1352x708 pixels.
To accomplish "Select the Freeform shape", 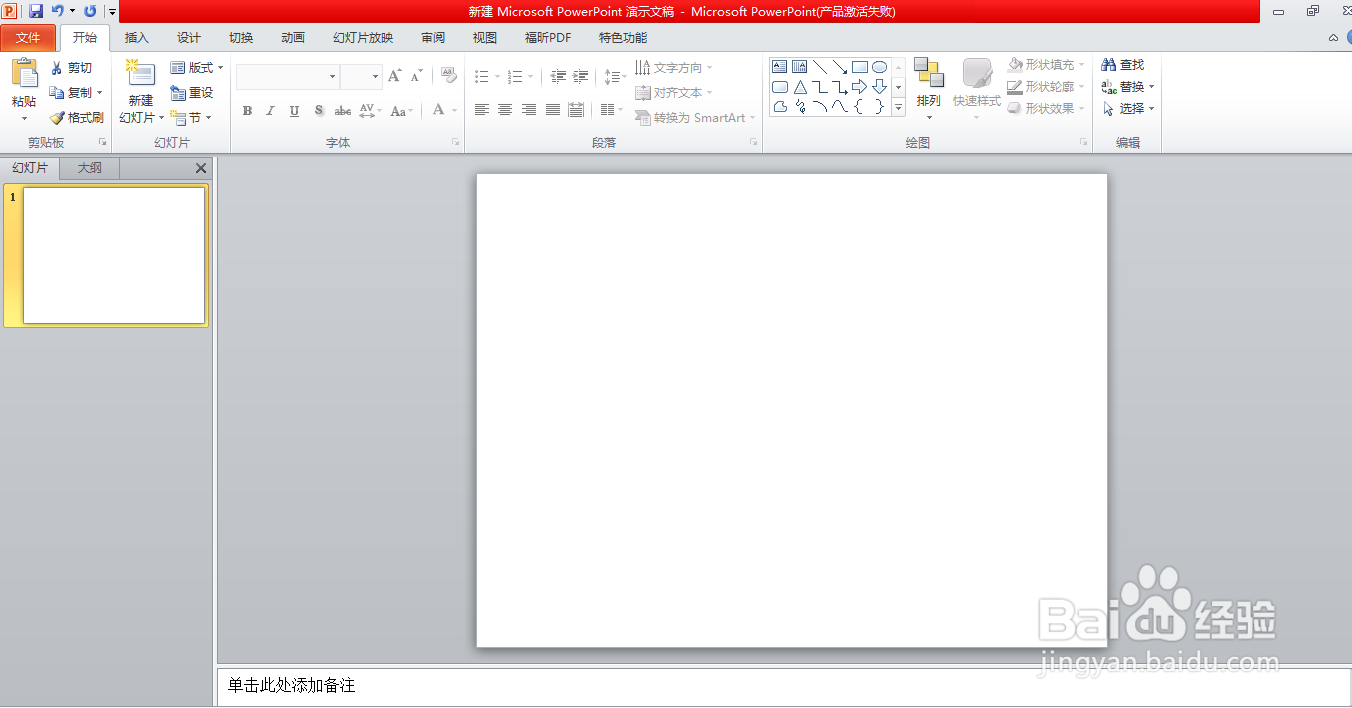I will (780, 107).
